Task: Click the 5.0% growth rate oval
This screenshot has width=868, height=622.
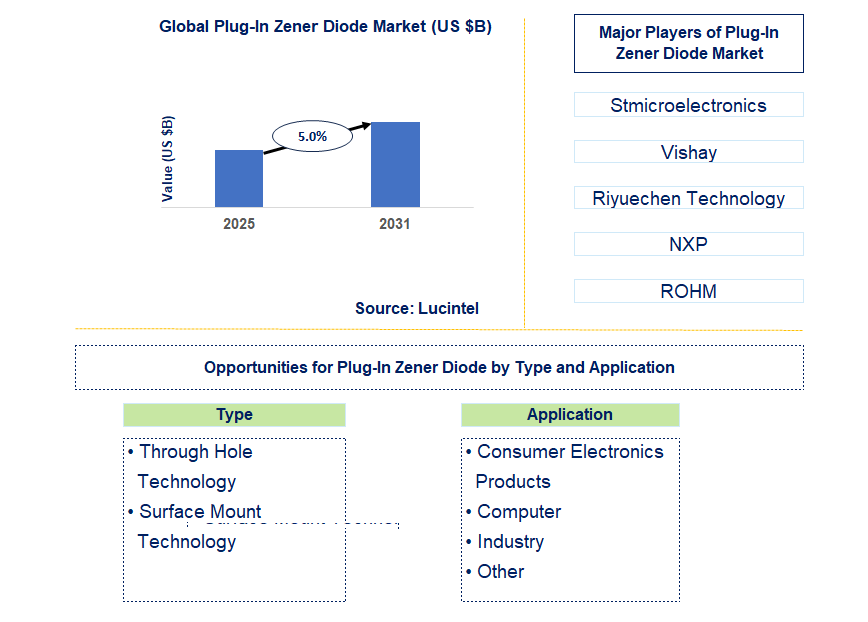Action: tap(312, 136)
